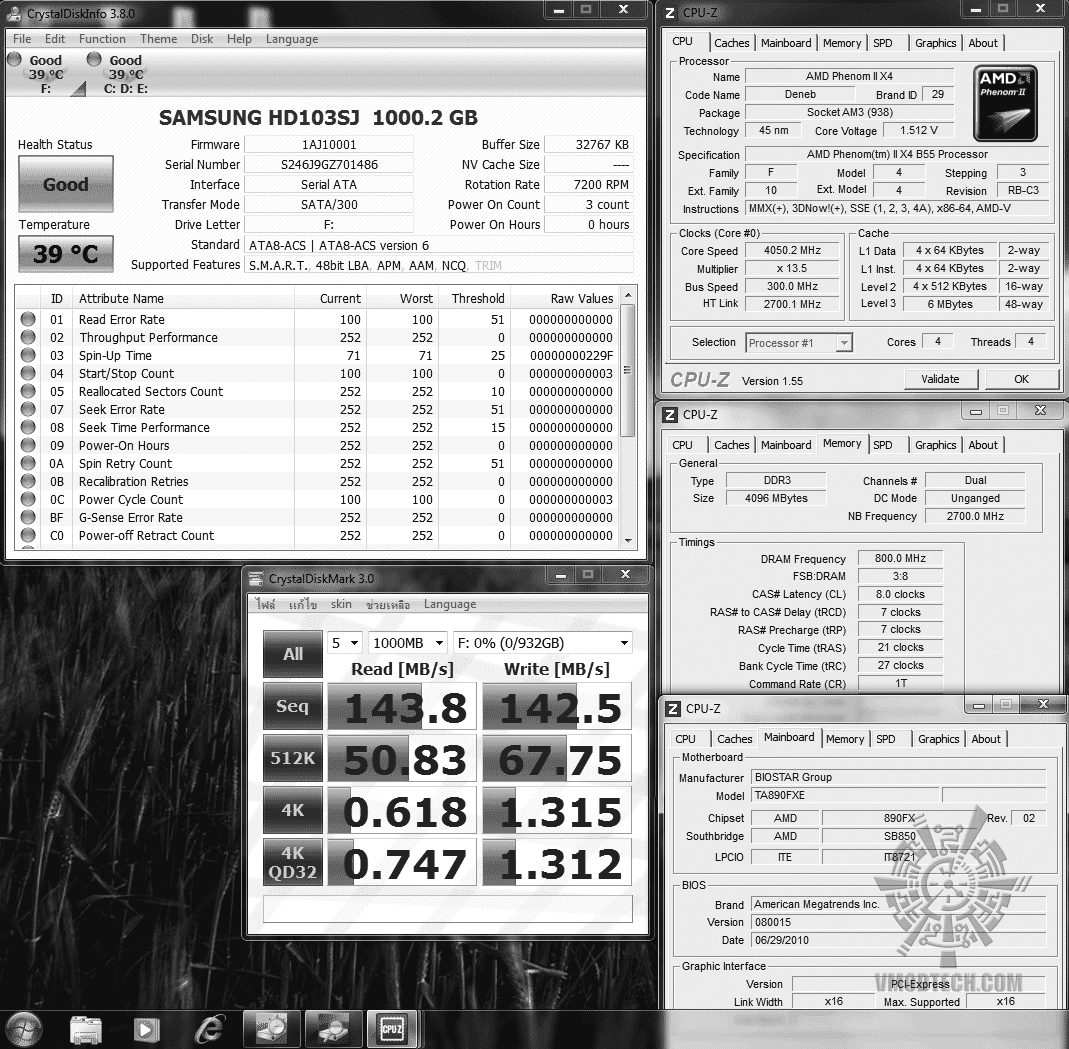1069x1049 pixels.
Task: Click the Core Speed value 4050.2 MHz
Action: pyautogui.click(x=792, y=250)
